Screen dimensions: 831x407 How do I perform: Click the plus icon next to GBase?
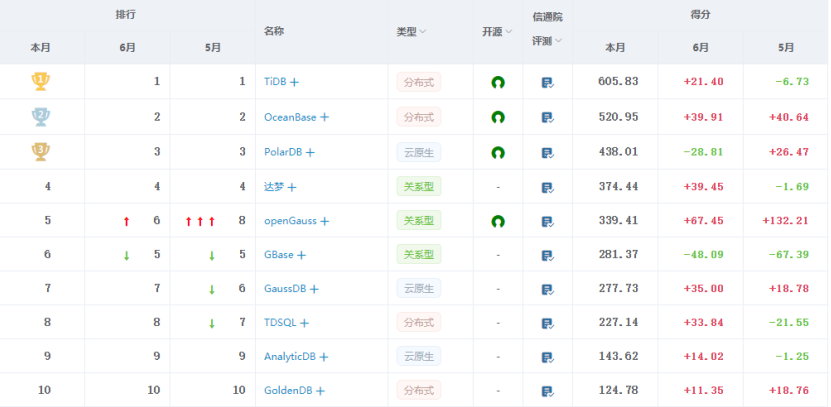(301, 255)
